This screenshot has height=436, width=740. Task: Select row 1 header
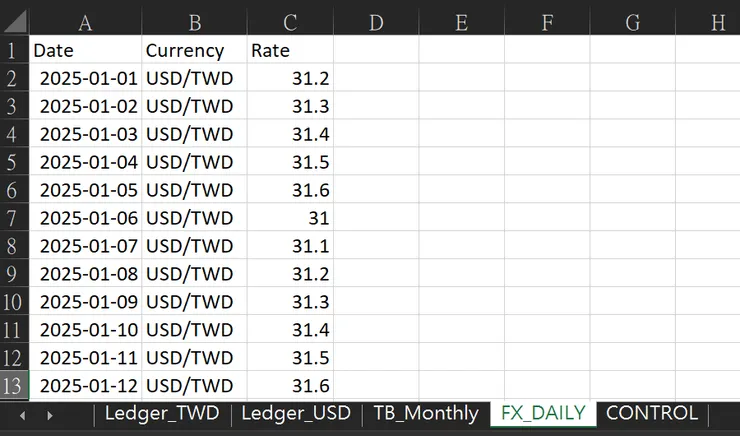pos(14,50)
